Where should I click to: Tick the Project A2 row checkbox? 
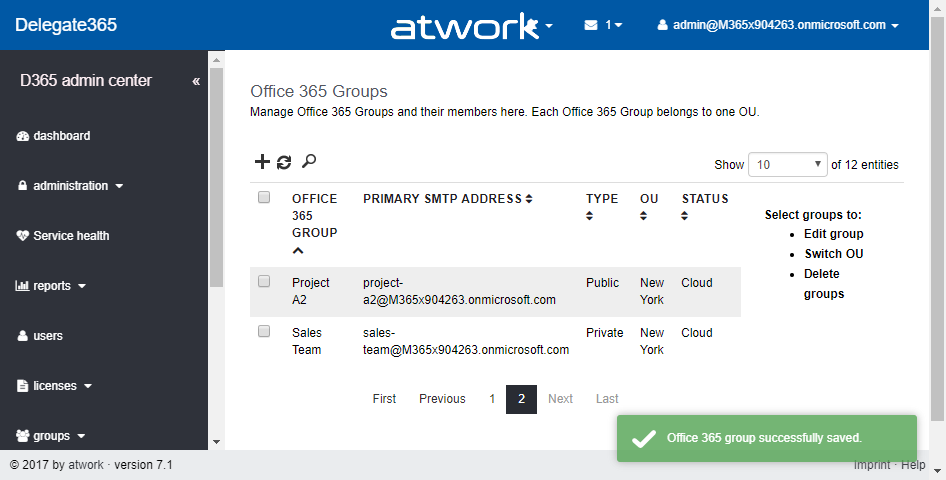(x=264, y=282)
